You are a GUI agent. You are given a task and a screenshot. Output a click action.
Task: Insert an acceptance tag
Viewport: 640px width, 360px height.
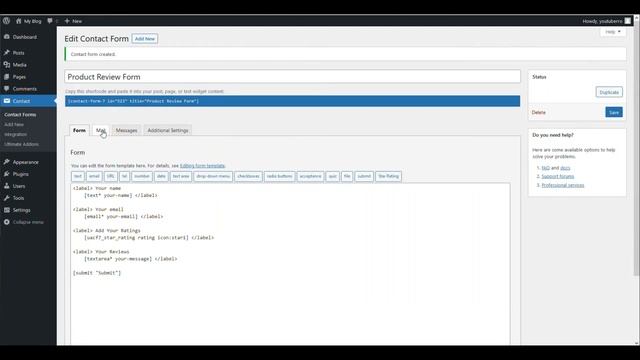310,176
